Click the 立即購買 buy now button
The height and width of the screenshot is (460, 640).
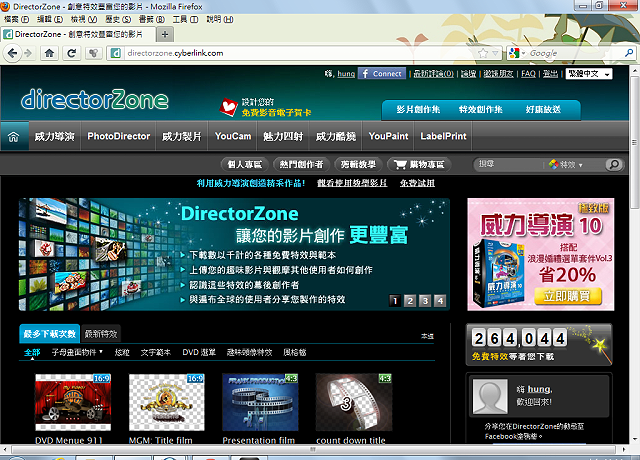tap(568, 296)
